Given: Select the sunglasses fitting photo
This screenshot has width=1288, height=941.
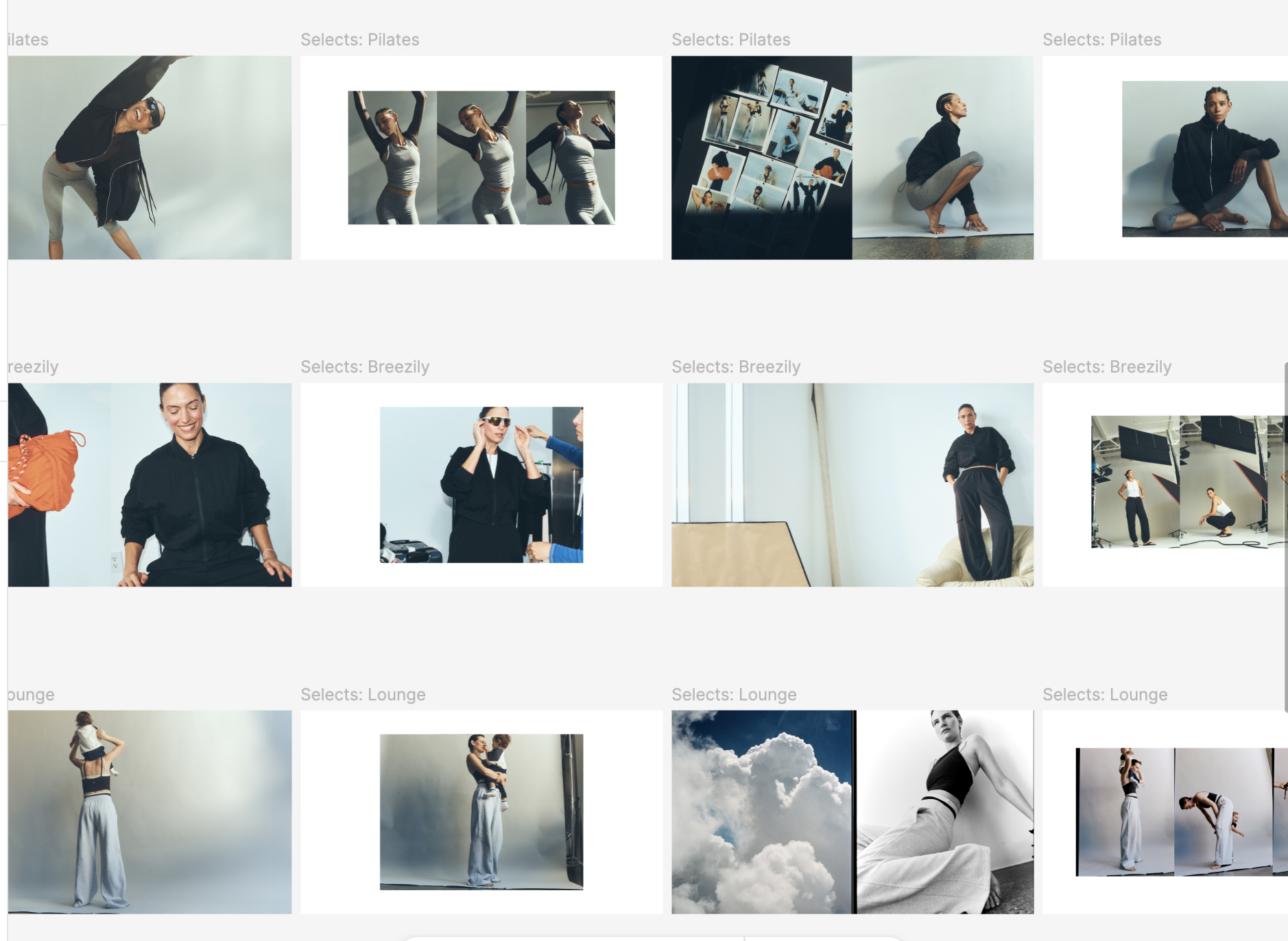Looking at the screenshot, I should point(481,485).
